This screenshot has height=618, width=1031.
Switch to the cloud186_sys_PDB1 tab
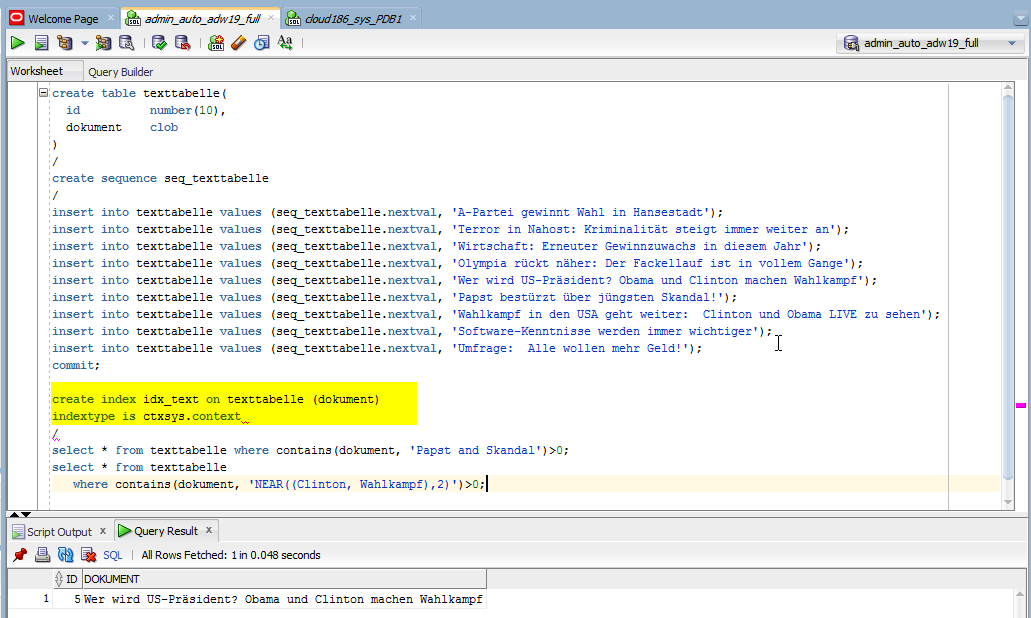pos(353,18)
